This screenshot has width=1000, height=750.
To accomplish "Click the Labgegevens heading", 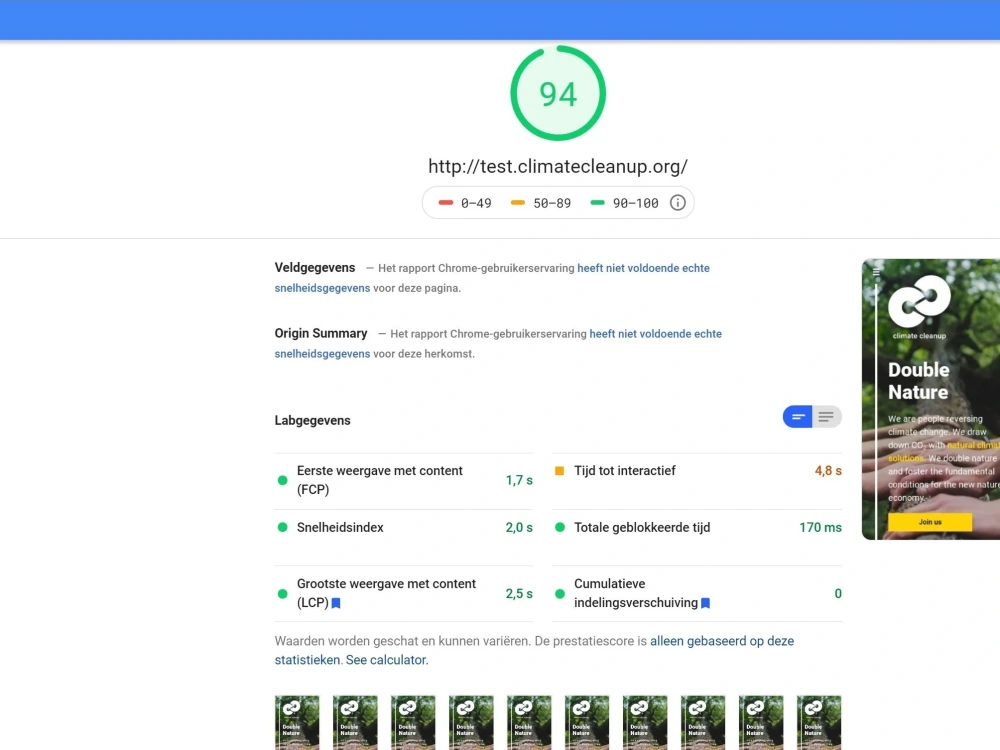I will point(312,420).
